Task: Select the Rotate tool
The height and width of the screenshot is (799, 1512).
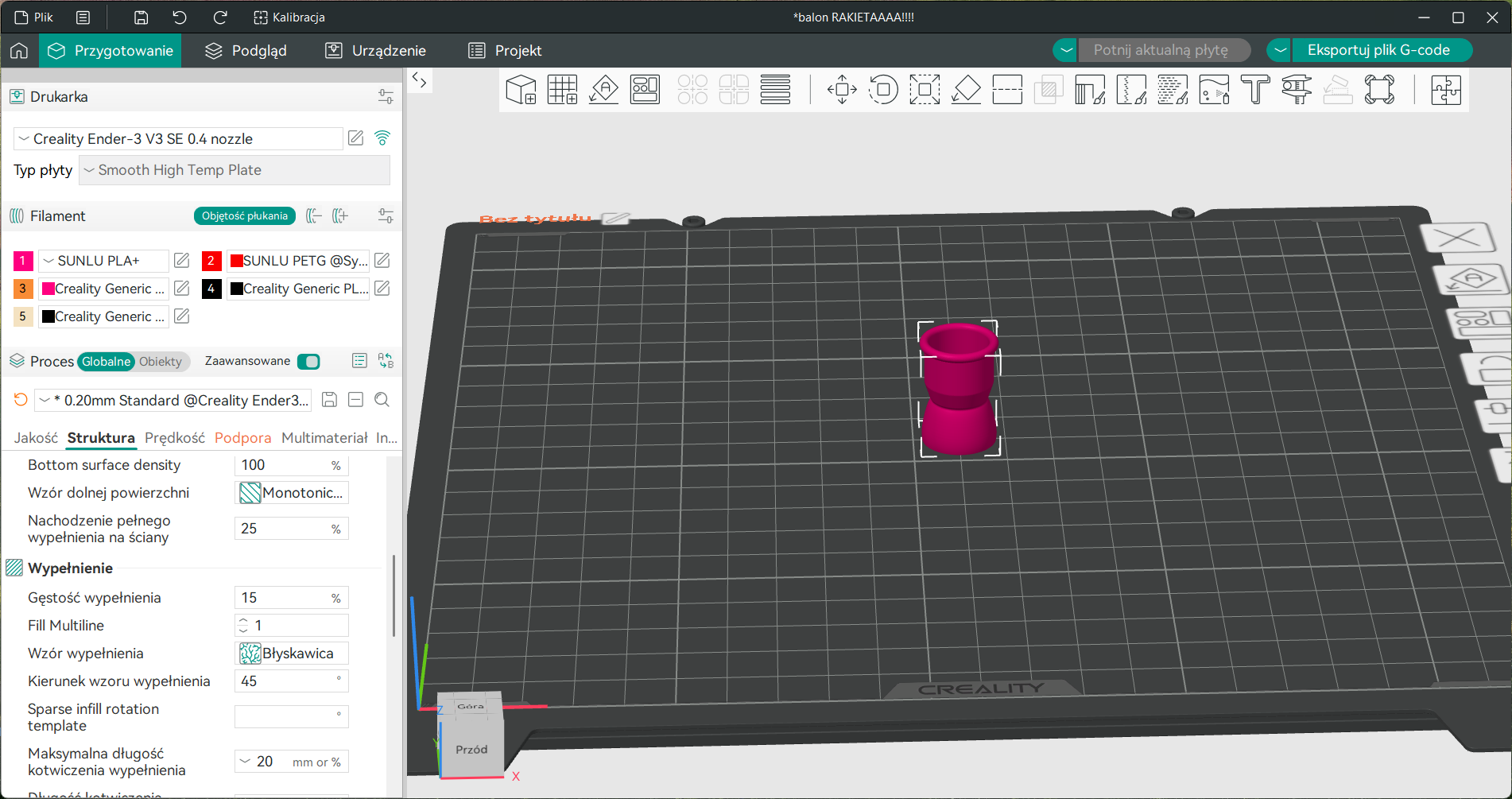Action: click(x=883, y=90)
